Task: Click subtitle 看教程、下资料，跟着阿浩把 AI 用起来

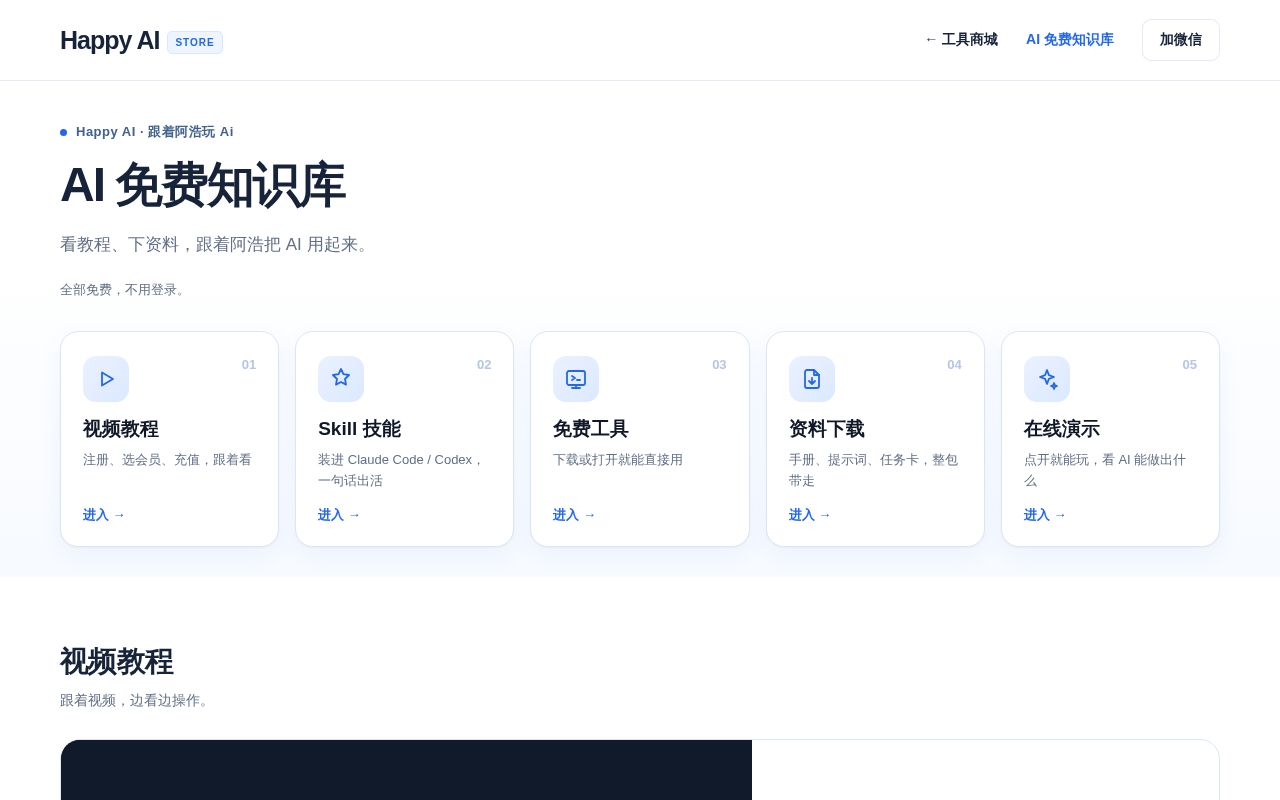Action: coord(217,245)
